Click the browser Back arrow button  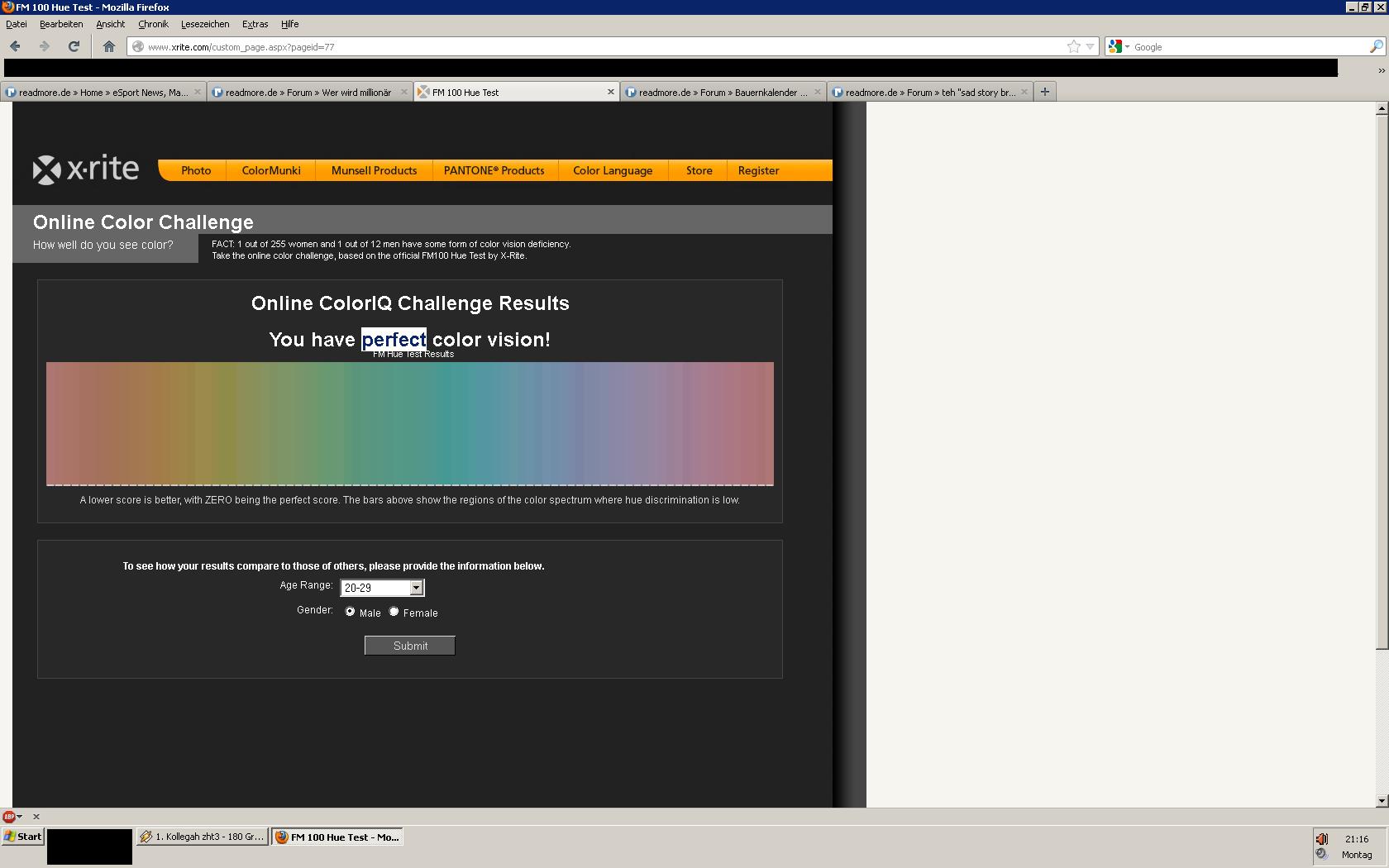point(15,46)
